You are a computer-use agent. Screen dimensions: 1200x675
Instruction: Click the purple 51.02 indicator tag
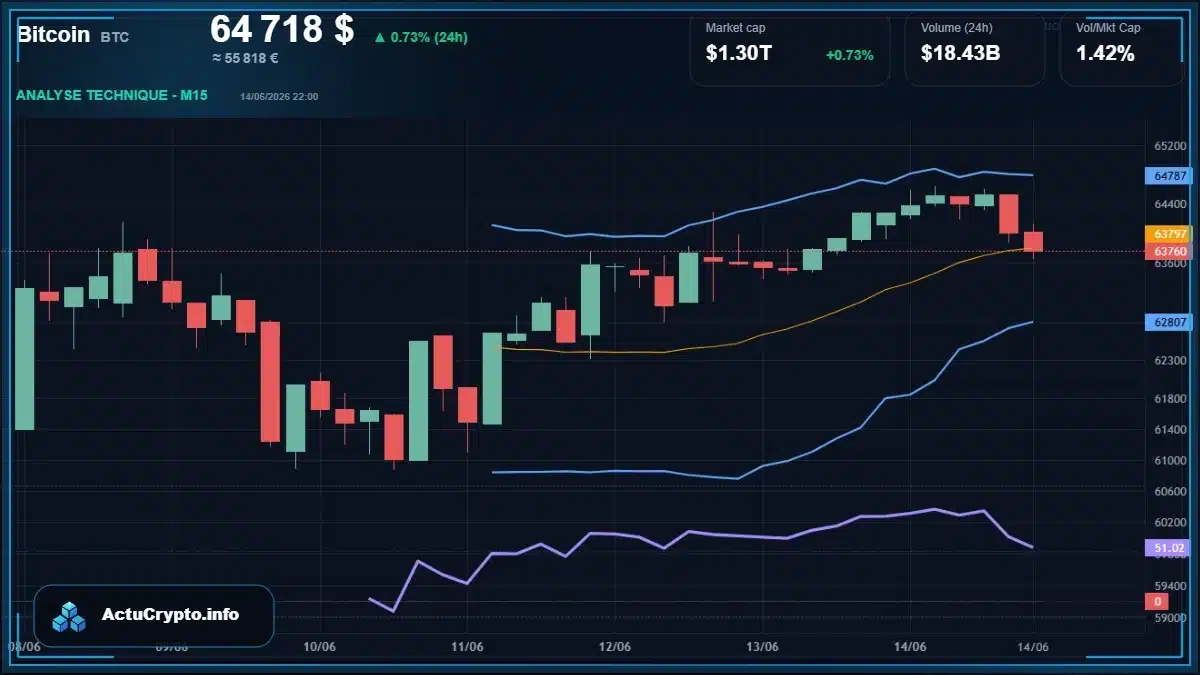[x=1169, y=548]
